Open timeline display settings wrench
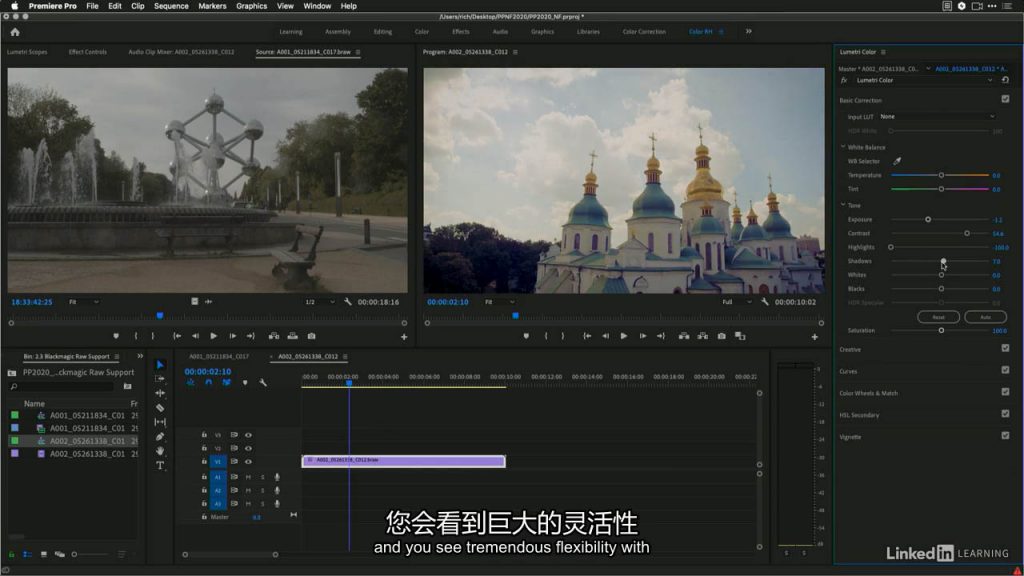The width and height of the screenshot is (1024, 576). pos(263,383)
